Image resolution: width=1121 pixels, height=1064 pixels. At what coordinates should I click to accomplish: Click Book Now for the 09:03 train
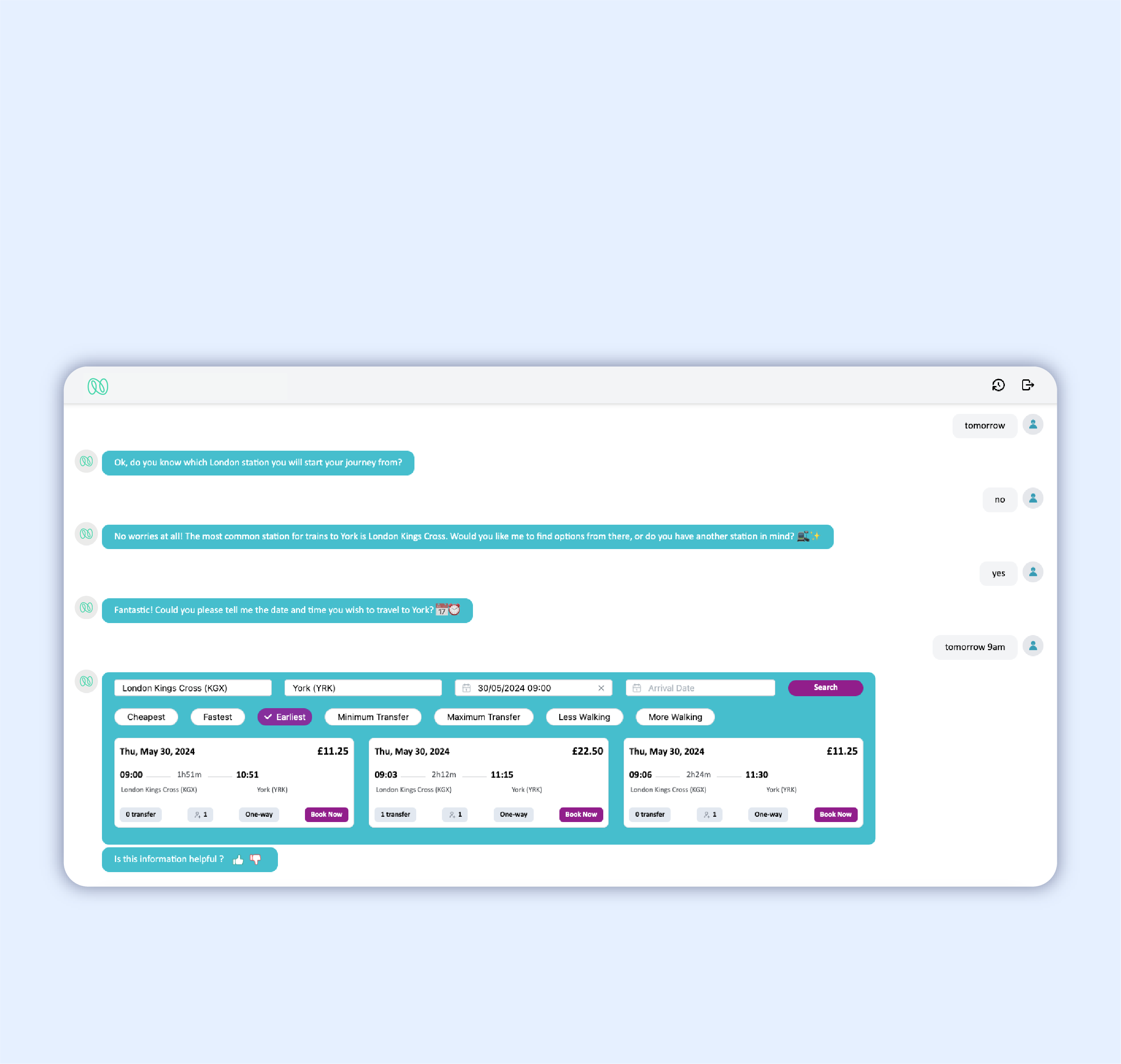coord(580,813)
